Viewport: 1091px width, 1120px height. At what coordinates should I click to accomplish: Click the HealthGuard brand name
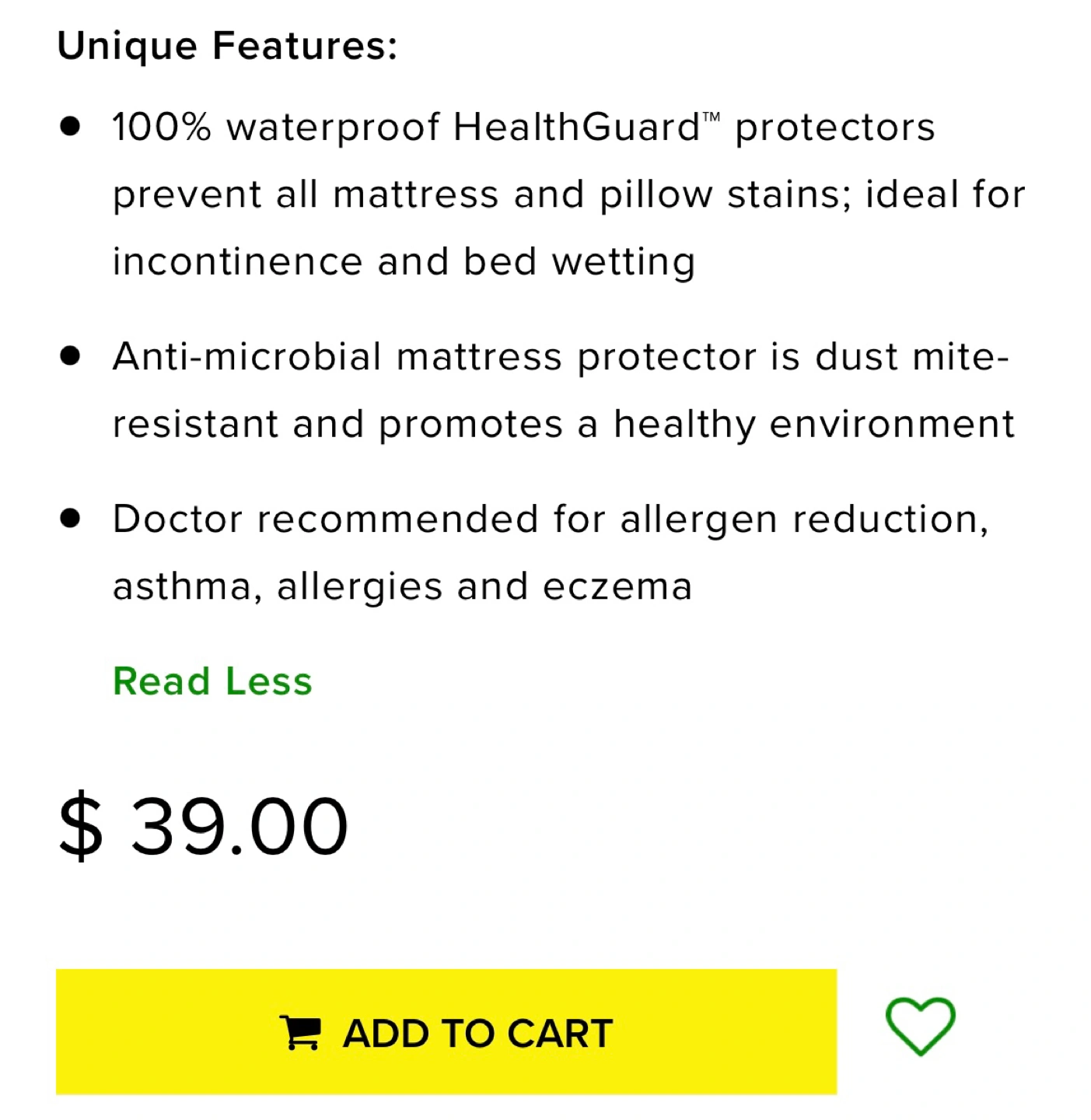(x=576, y=127)
